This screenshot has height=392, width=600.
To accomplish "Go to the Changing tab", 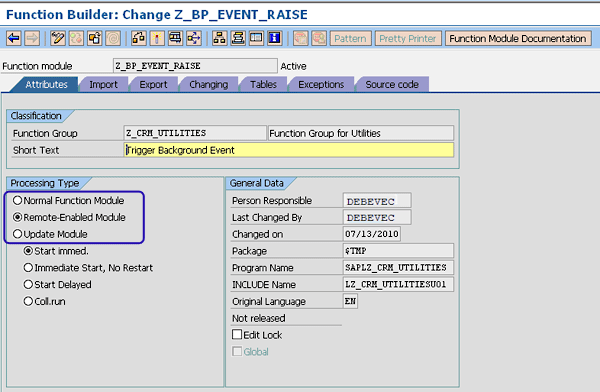I will point(209,85).
